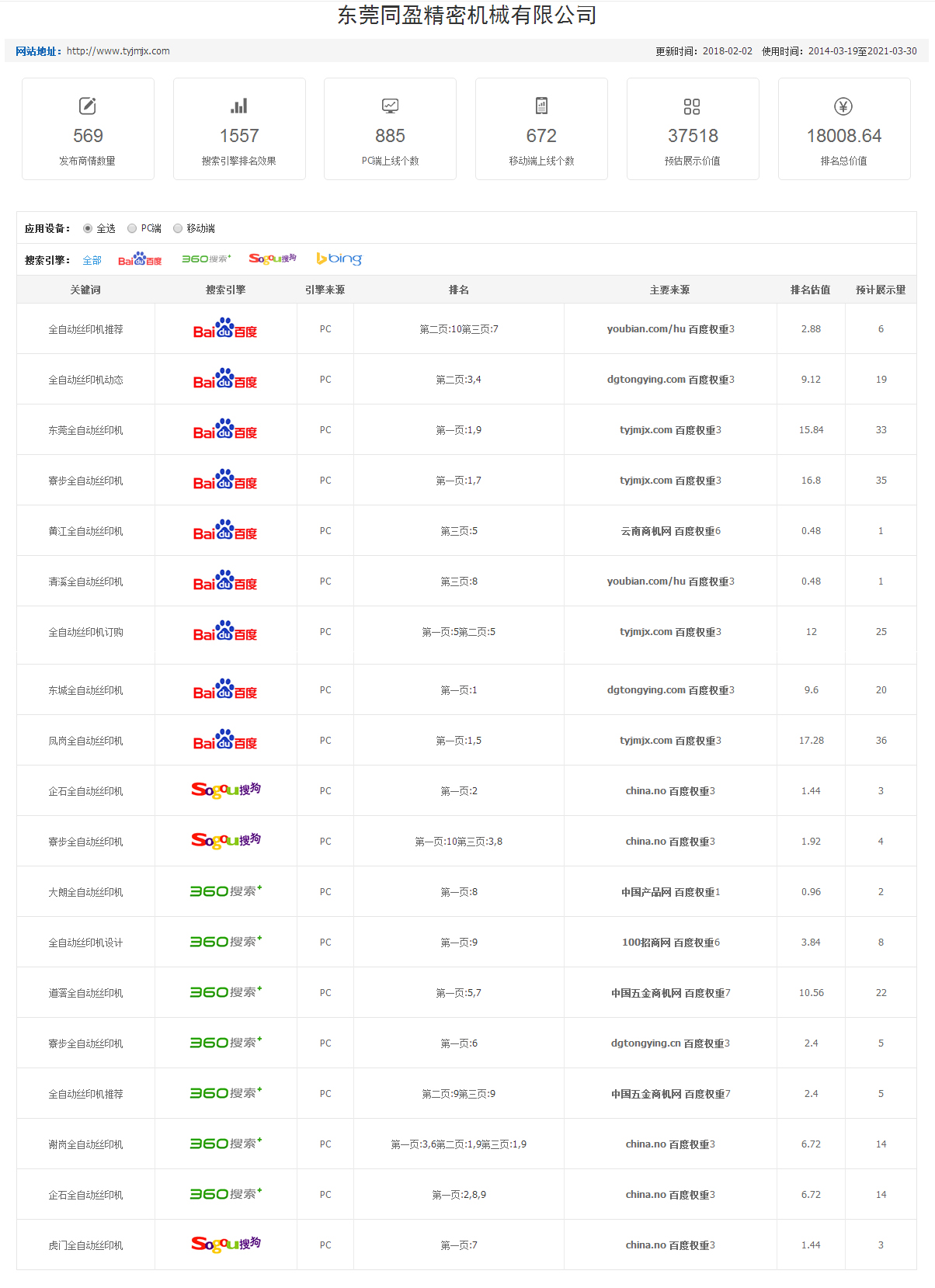Click Baidu logo in 黄江全自动丝印机 row

click(x=225, y=530)
